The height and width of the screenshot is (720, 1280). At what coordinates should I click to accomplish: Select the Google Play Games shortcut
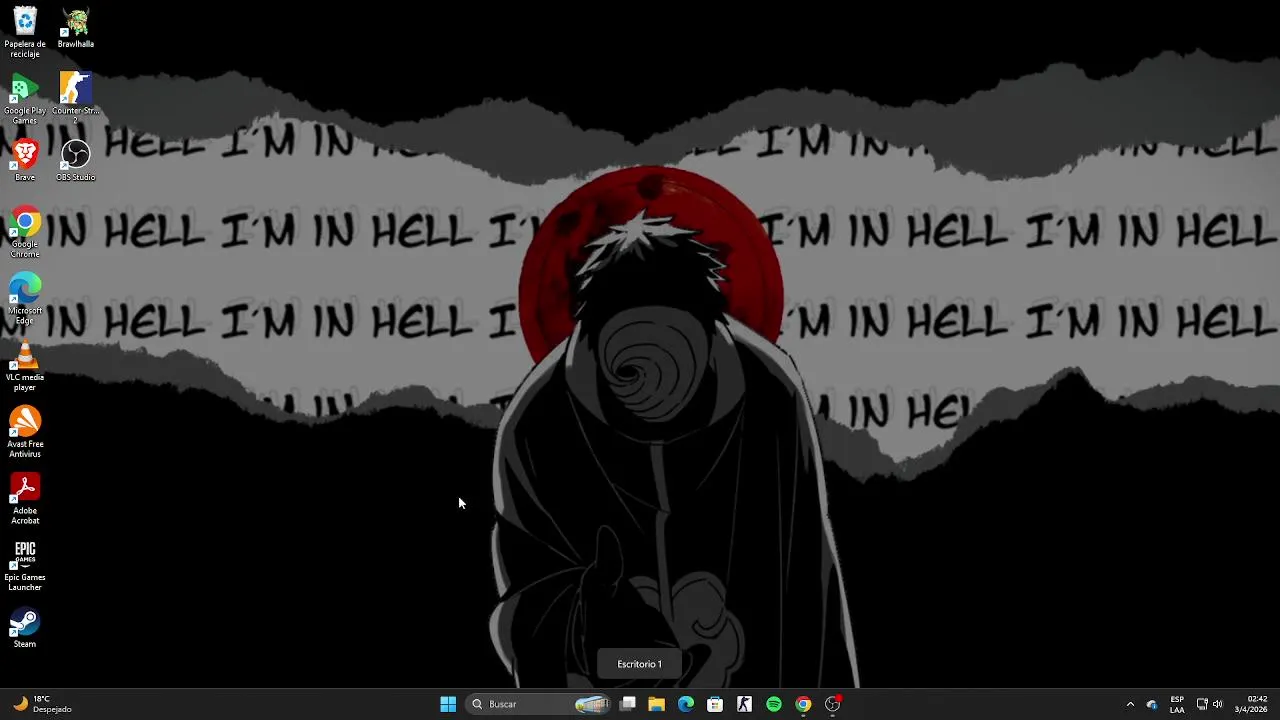point(25,100)
